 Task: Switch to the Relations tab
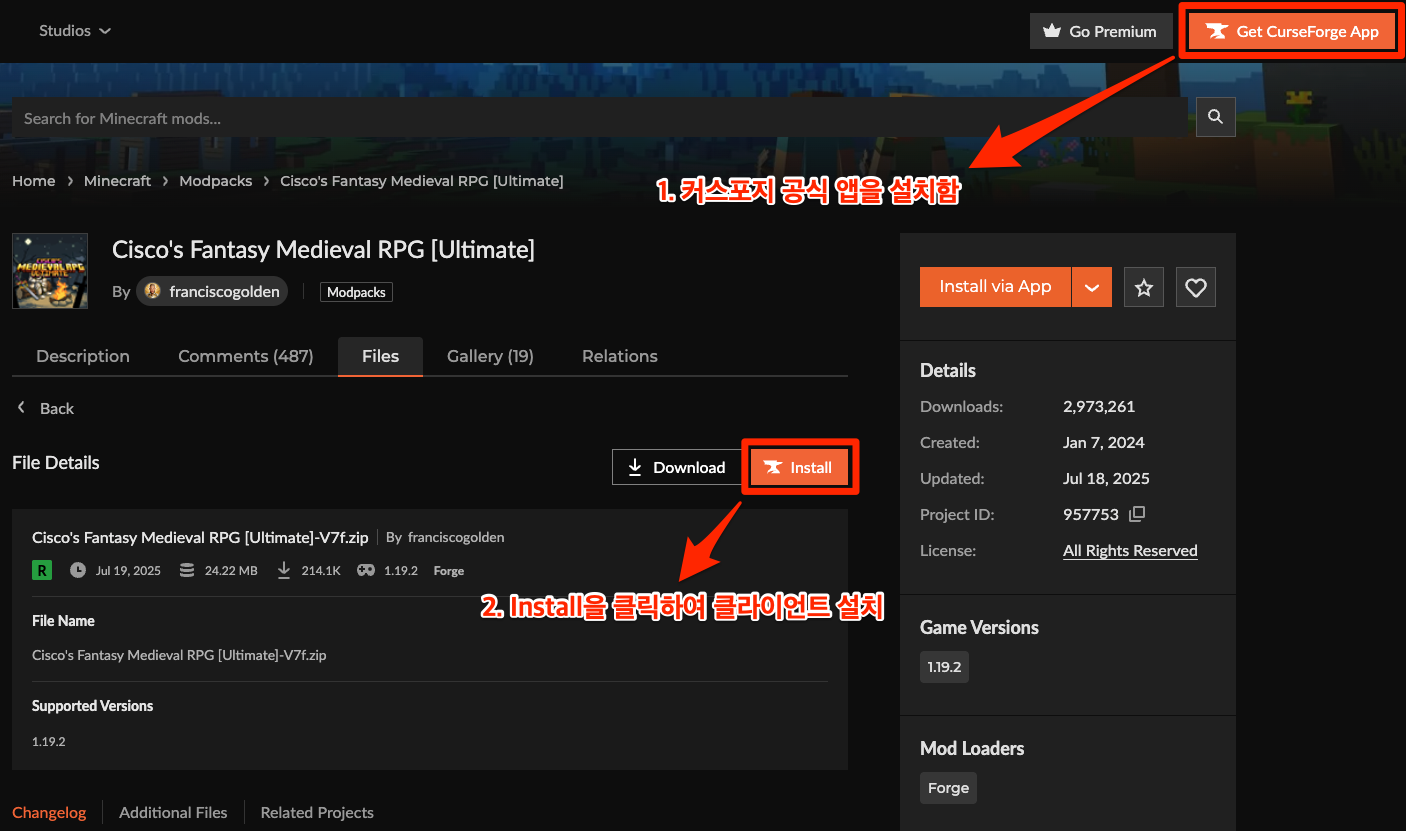[620, 356]
